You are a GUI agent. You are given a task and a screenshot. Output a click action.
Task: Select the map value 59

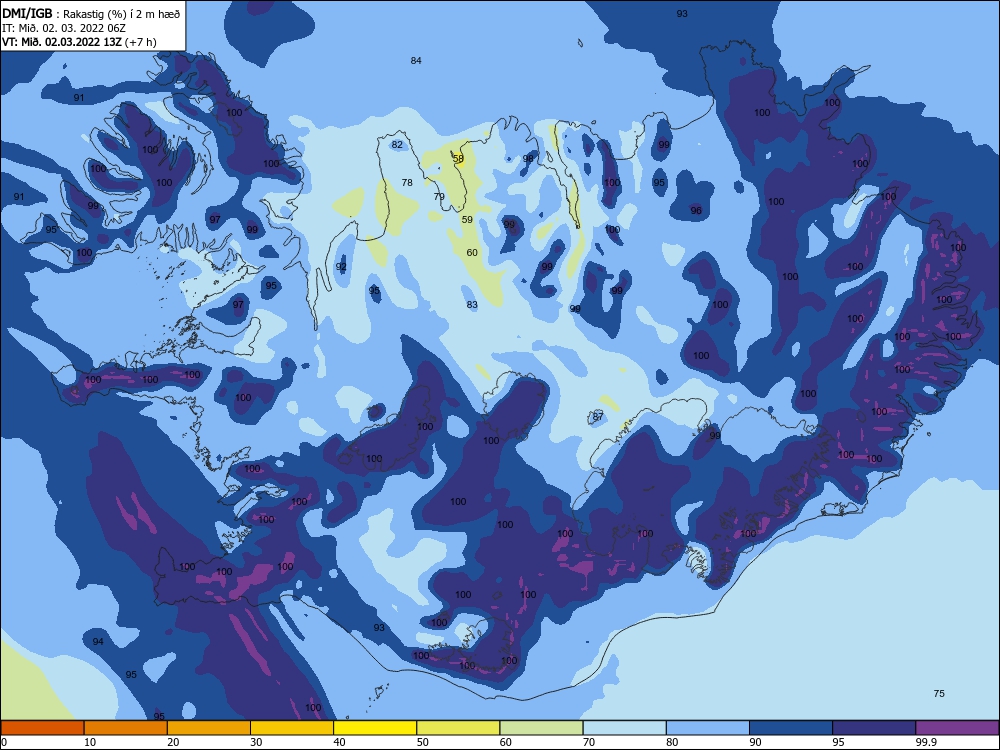pyautogui.click(x=467, y=219)
